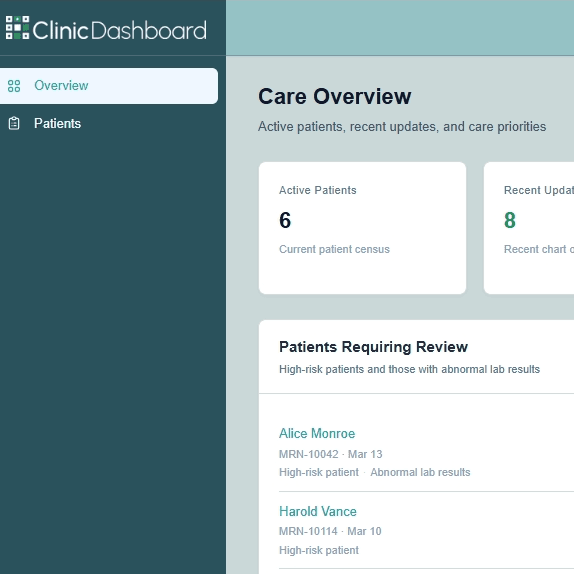Click the Patients clipboard icon in sidebar

tap(14, 123)
